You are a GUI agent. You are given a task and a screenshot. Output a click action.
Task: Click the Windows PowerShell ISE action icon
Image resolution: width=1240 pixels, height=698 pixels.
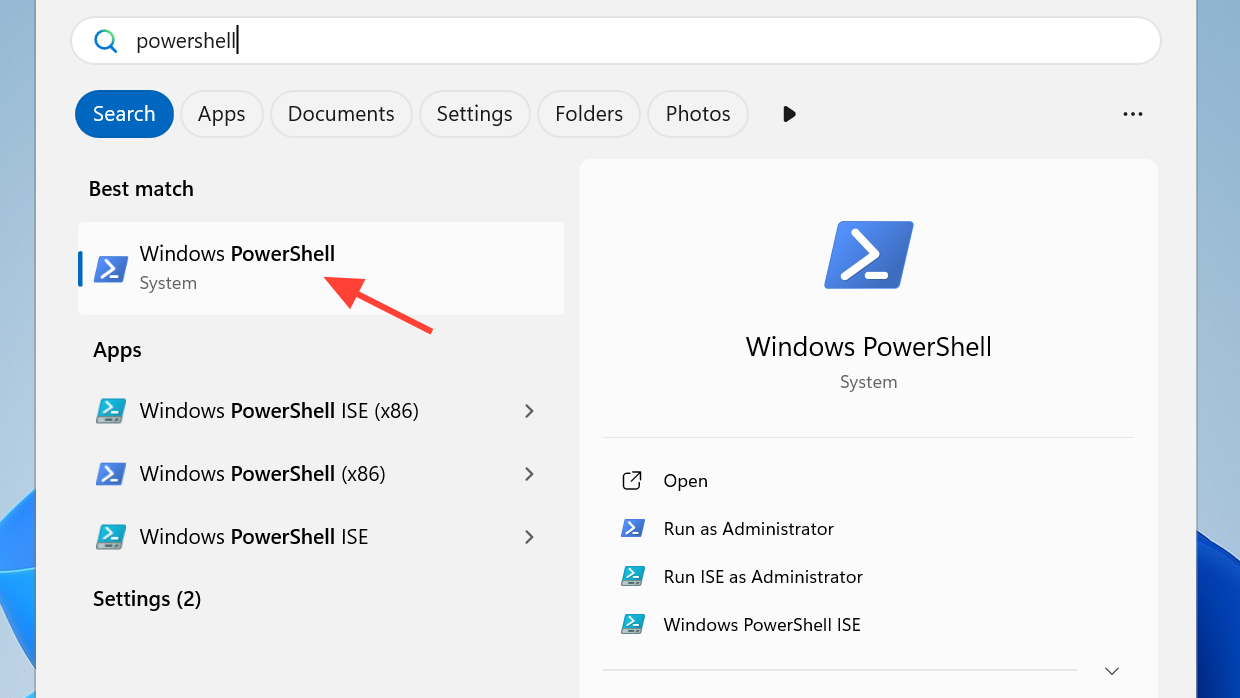coord(632,624)
